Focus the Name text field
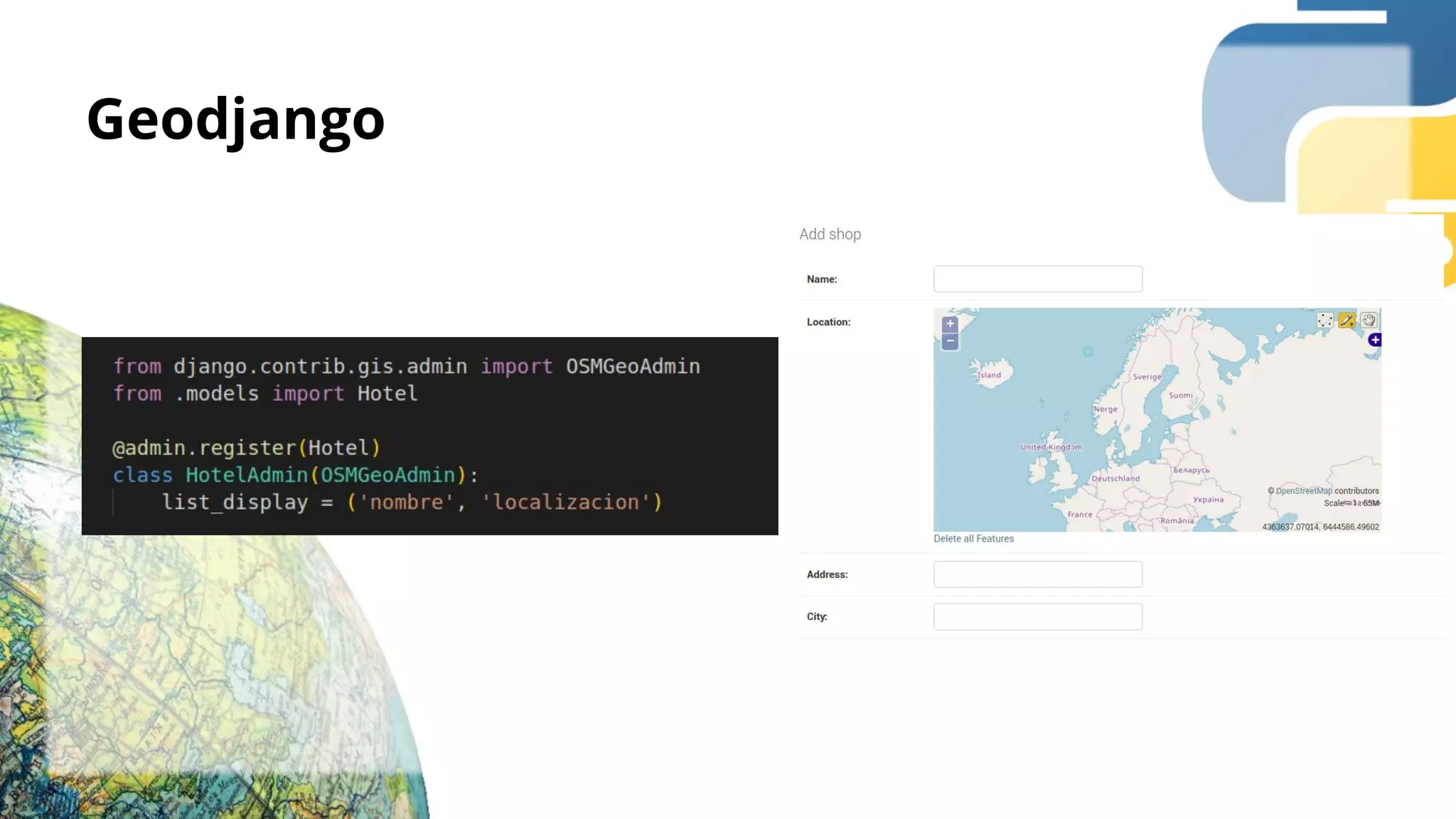The image size is (1456, 819). pos(1037,279)
